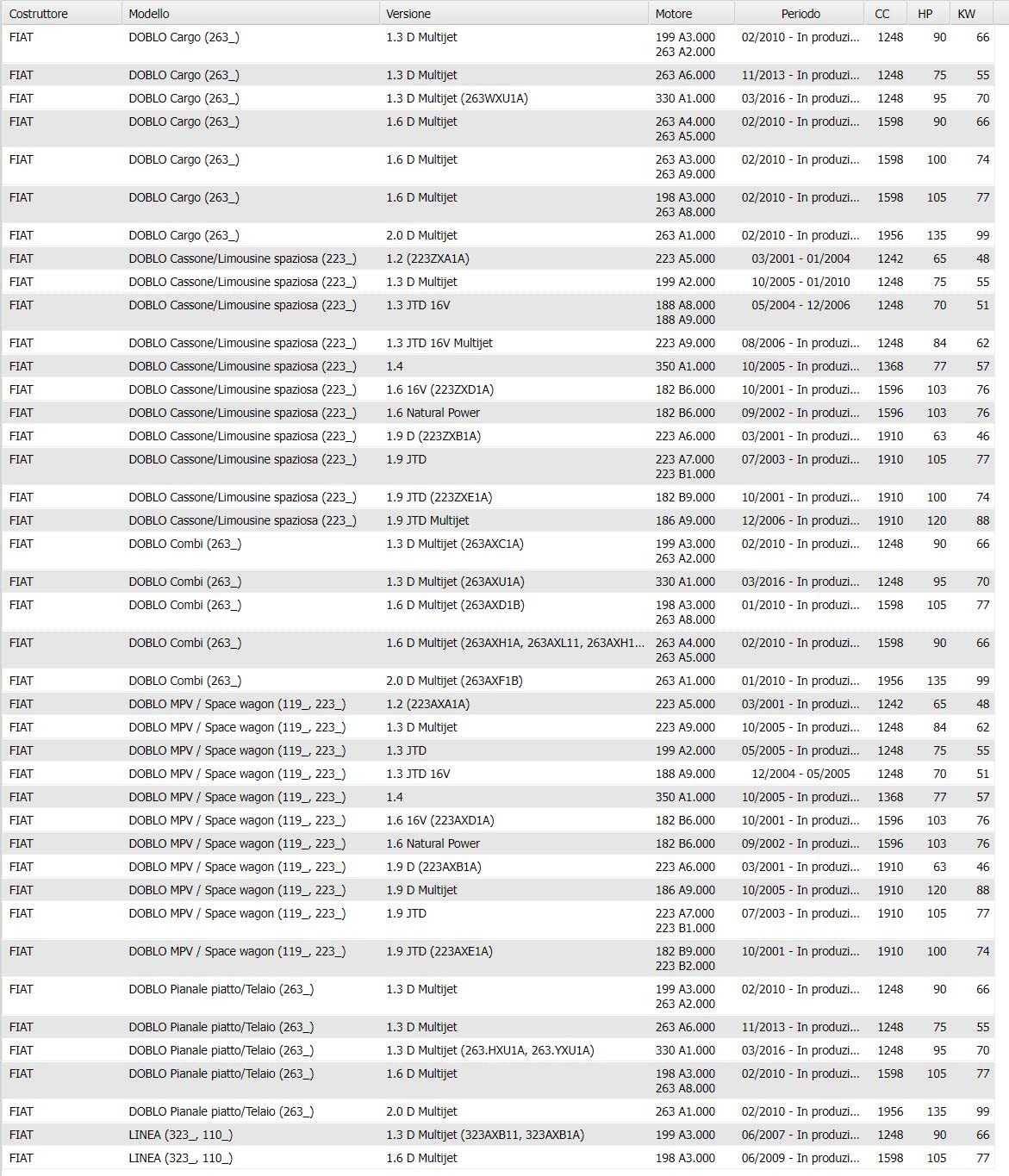Click the model cell in the 1.3 D Multijet (263.HXU1A, 263.YXU1A) row

pyautogui.click(x=221, y=1050)
